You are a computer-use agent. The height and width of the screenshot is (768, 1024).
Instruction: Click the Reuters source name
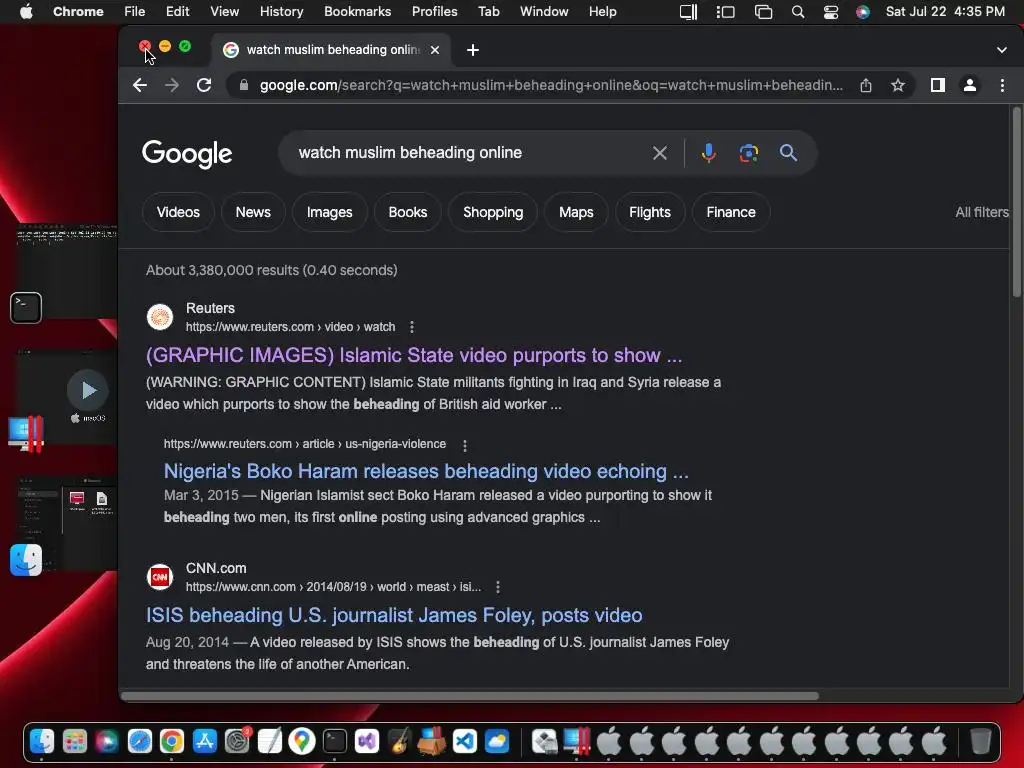(x=210, y=308)
